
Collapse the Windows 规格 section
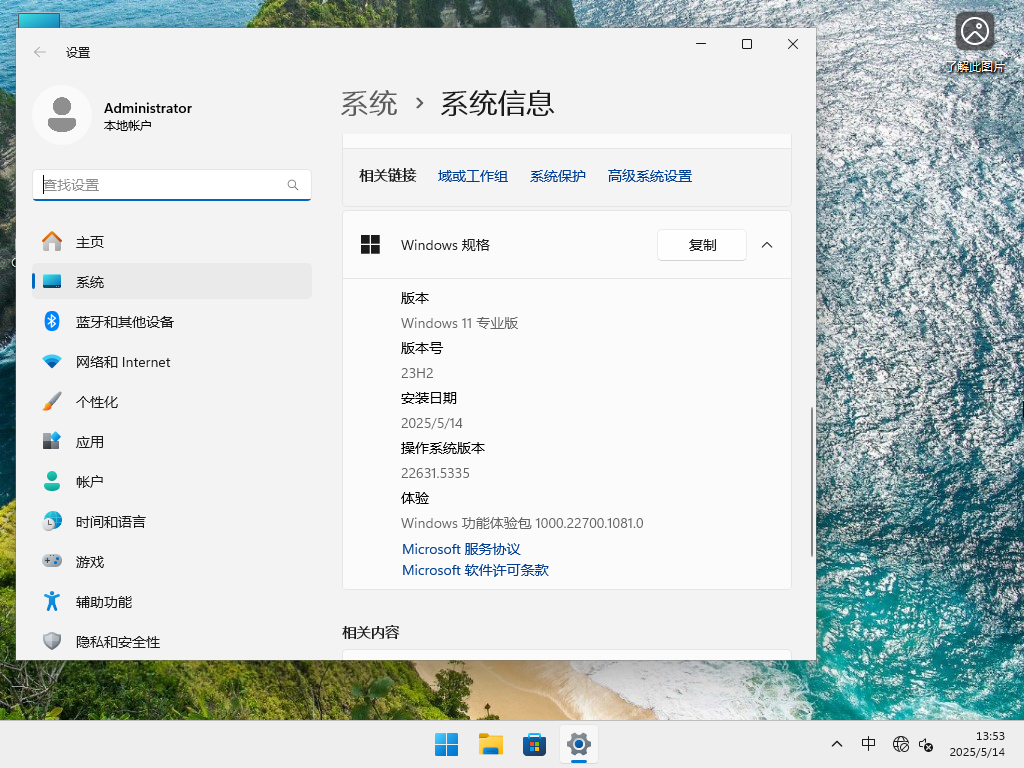click(767, 244)
